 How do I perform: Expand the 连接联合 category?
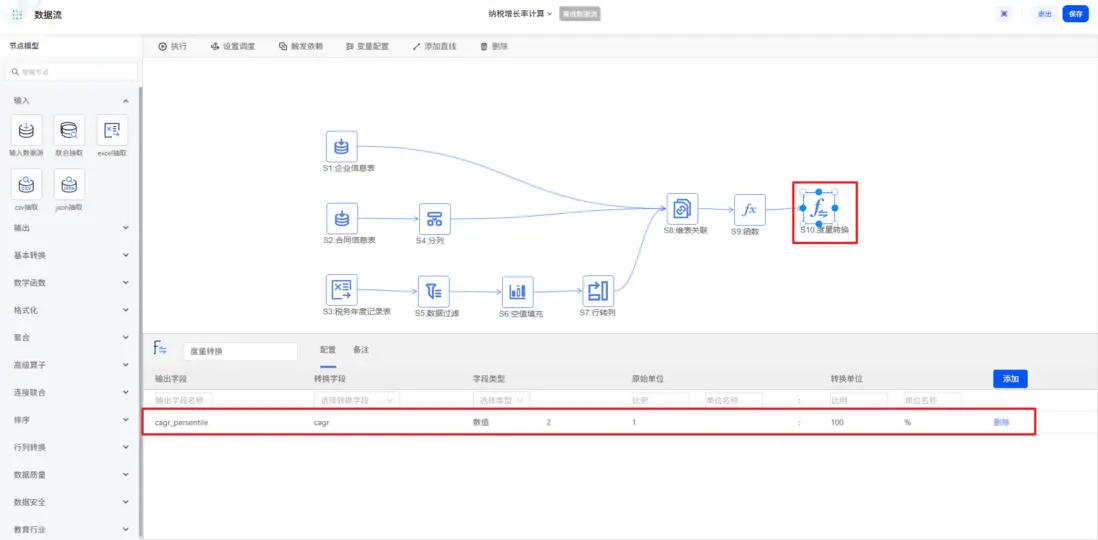coord(125,392)
